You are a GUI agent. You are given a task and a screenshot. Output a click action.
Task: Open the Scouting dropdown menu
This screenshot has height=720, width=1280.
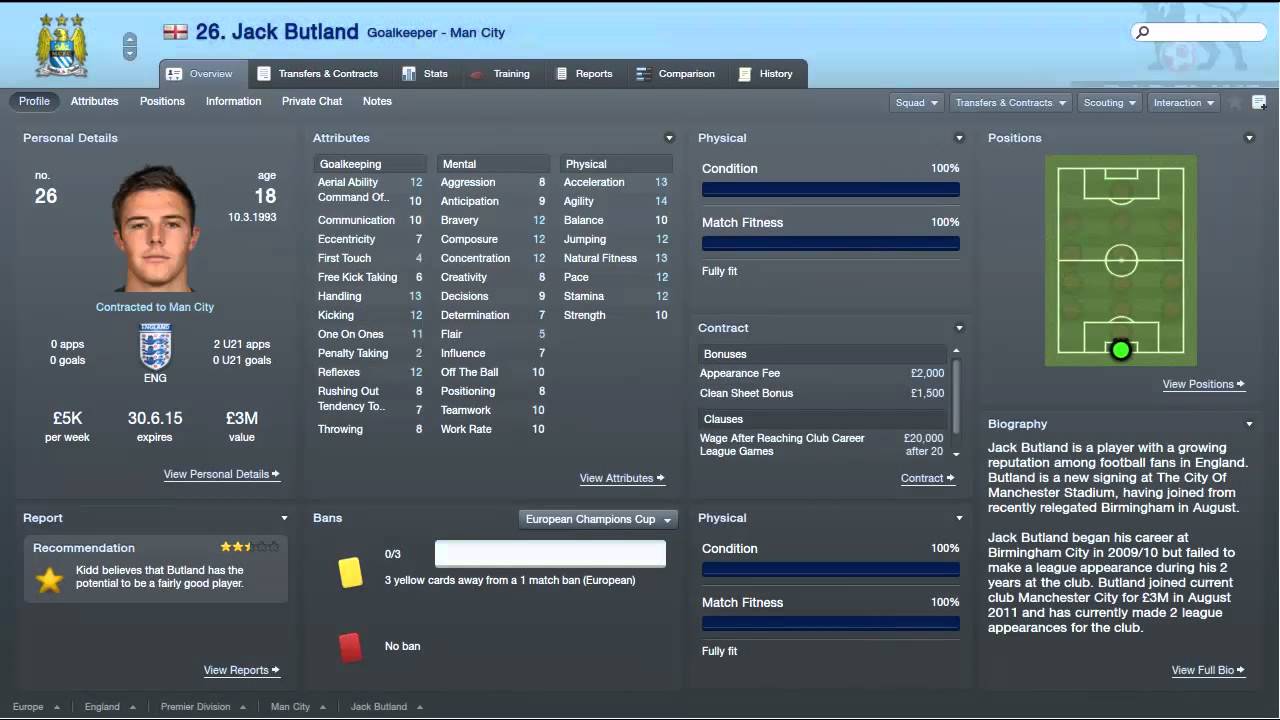coord(1110,102)
